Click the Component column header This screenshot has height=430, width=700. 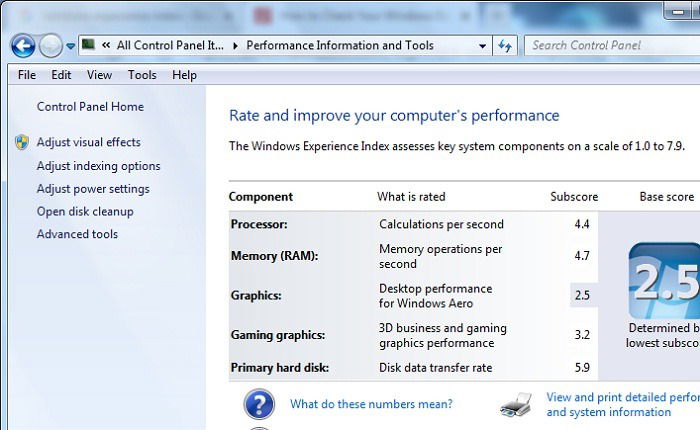tap(261, 197)
